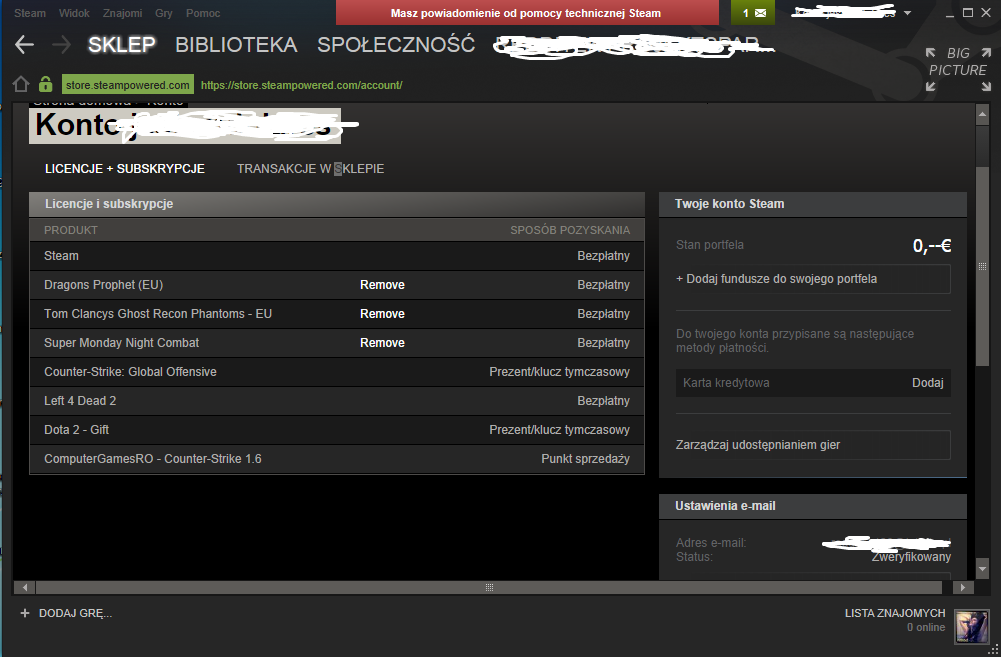Click the window resize grip corner
This screenshot has height=657, width=1001.
click(x=994, y=650)
